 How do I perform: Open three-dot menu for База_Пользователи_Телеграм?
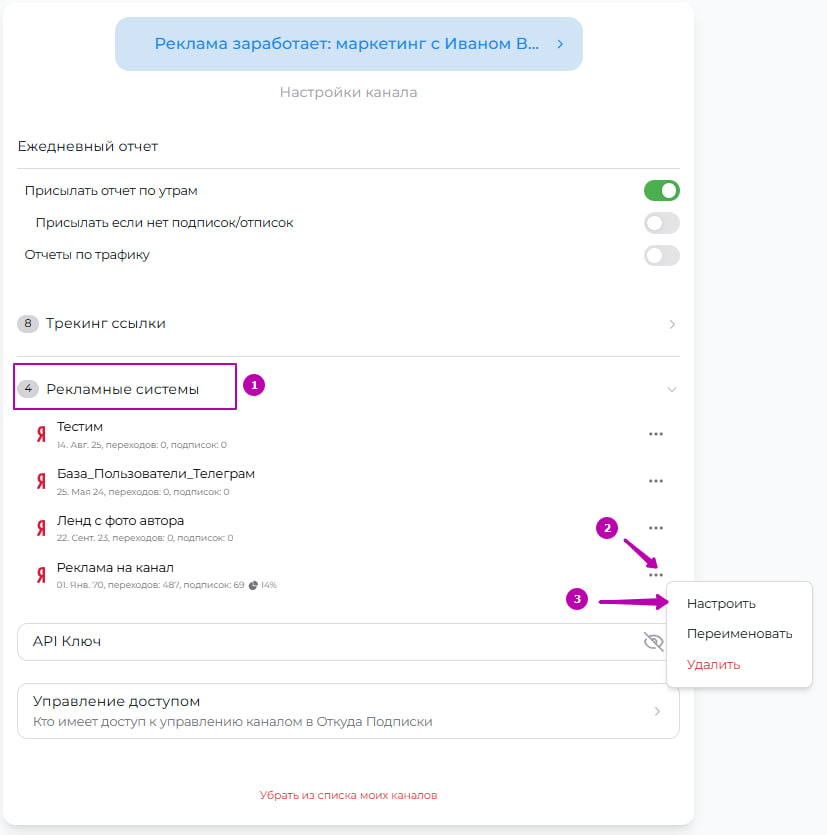(x=656, y=481)
